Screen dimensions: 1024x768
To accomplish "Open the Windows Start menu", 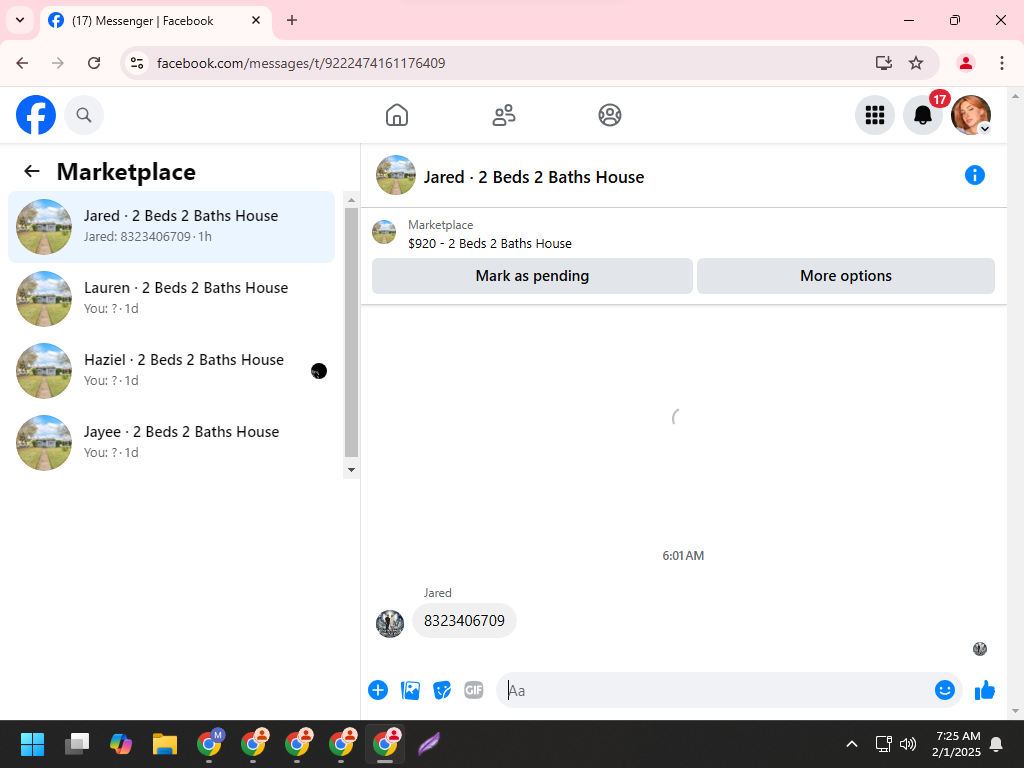I will click(x=32, y=744).
